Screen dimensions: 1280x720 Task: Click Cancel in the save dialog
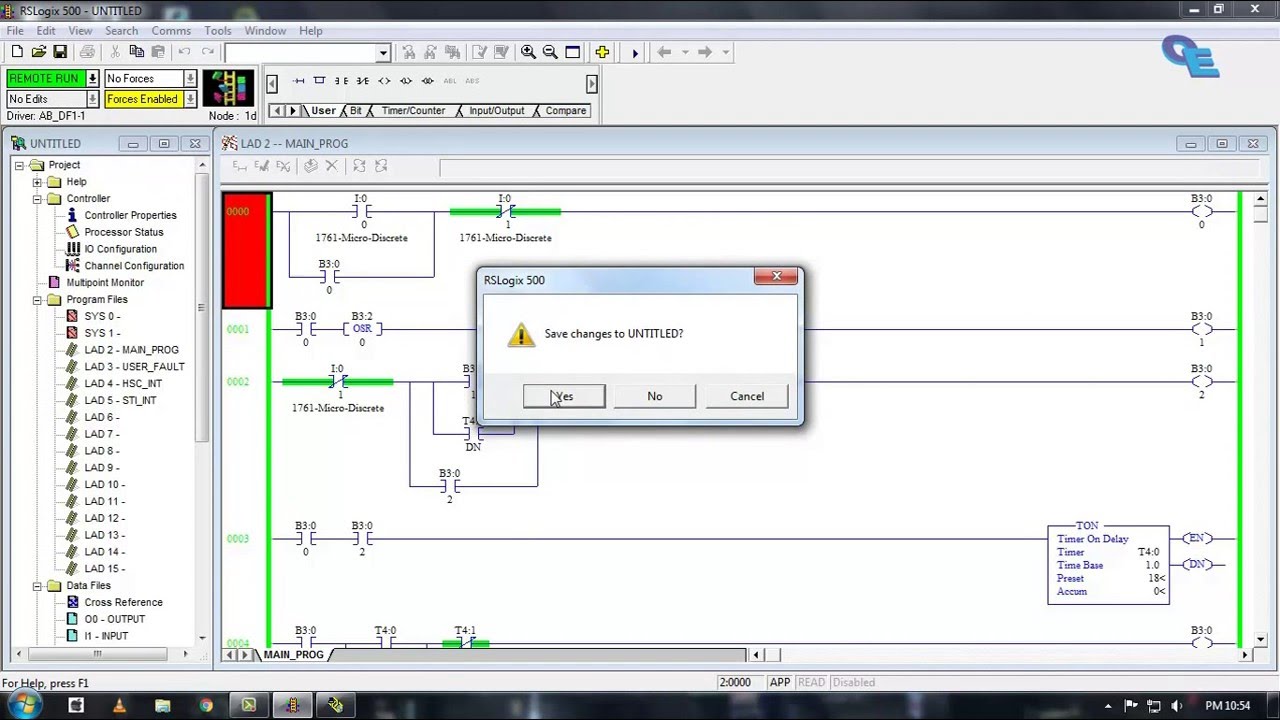[x=747, y=396]
